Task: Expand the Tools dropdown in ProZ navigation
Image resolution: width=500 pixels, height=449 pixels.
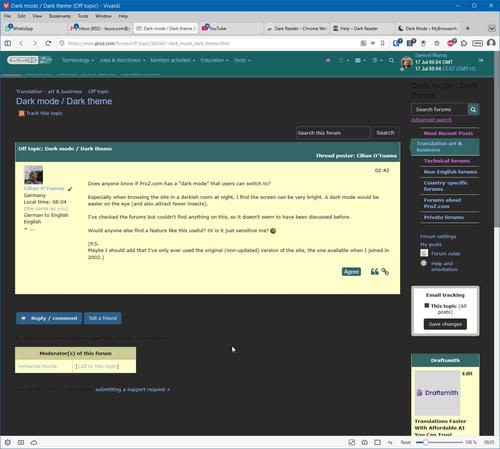Action: point(242,60)
